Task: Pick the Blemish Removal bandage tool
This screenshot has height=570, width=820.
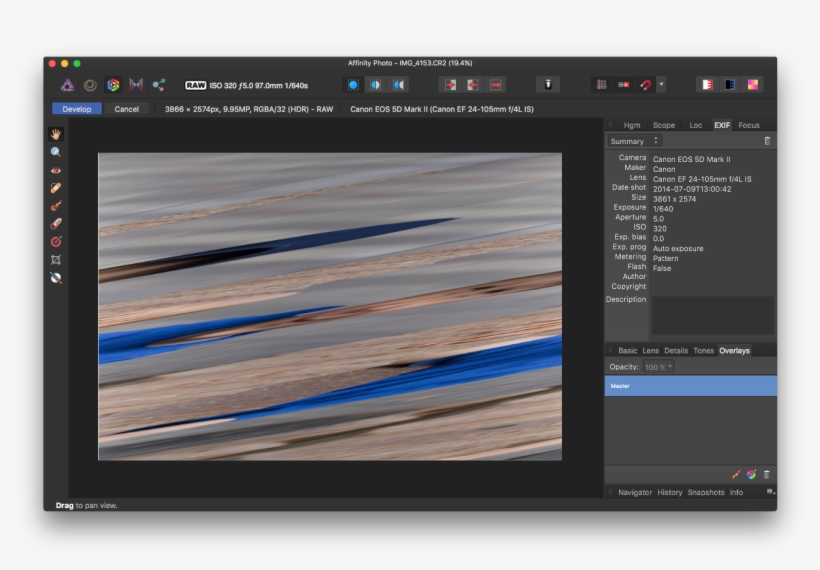Action: coord(56,188)
